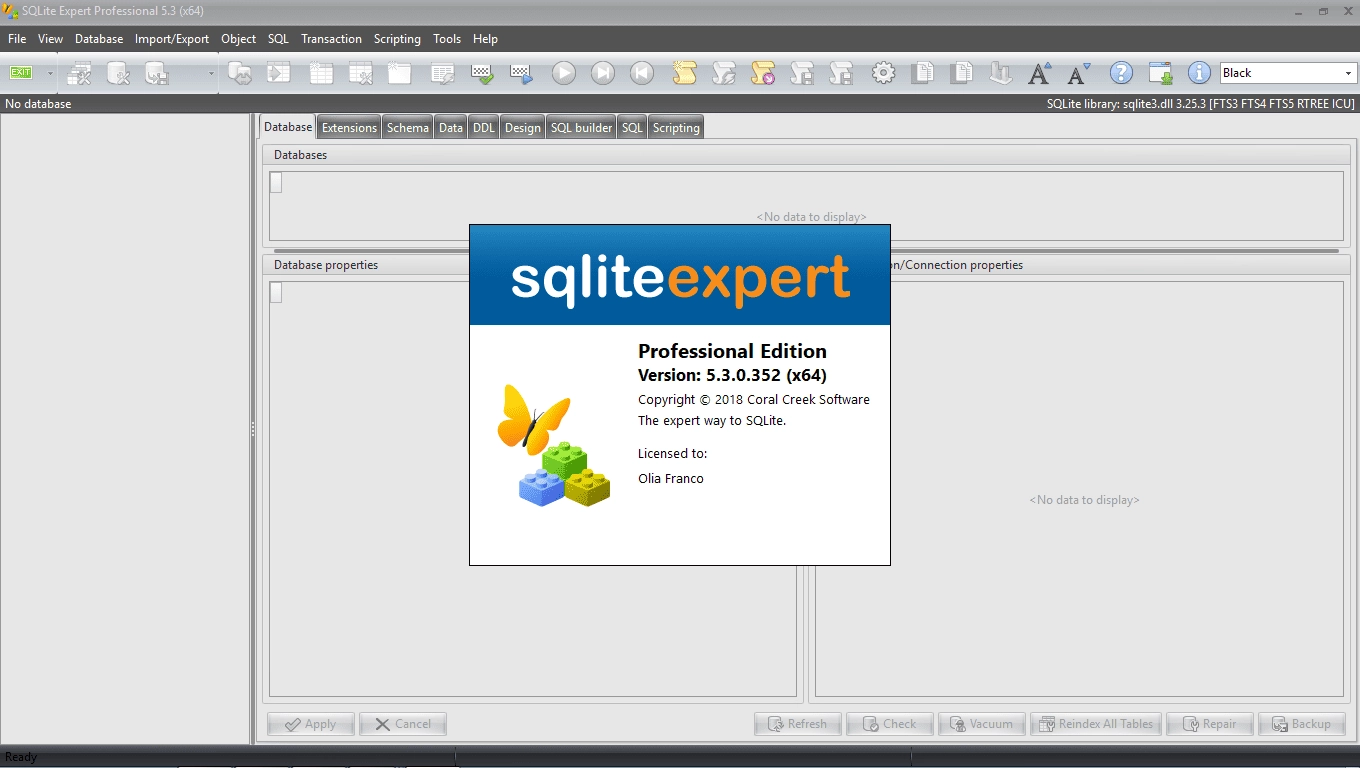
Task: Click the grid with green checkmark icon
Action: [482, 73]
